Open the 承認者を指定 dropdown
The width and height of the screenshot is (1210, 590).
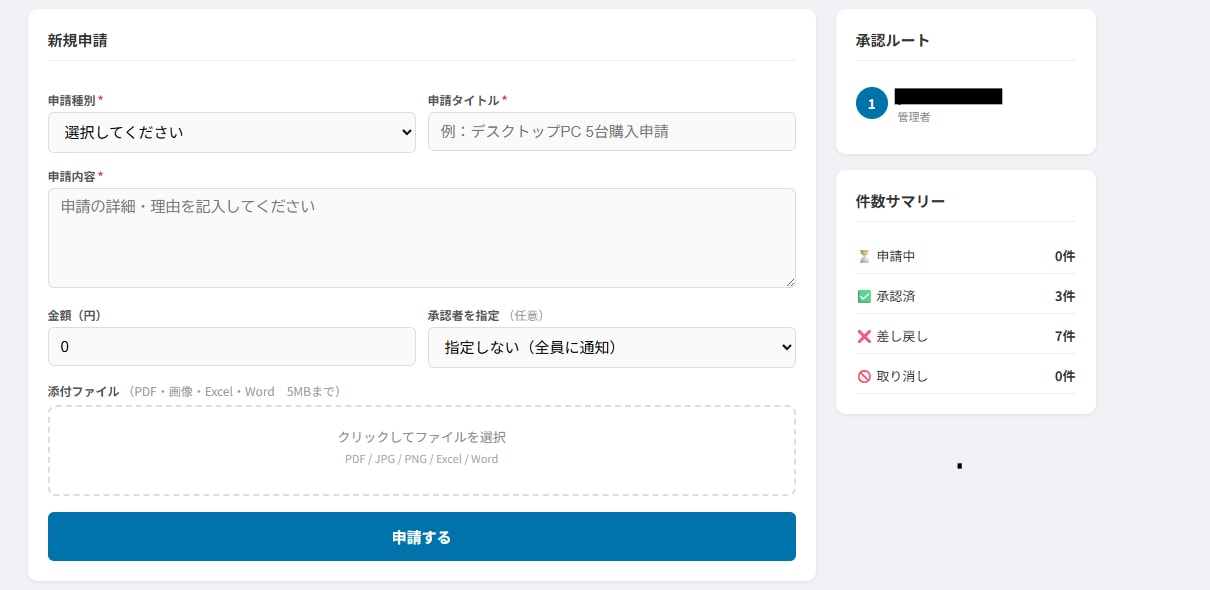pos(612,347)
